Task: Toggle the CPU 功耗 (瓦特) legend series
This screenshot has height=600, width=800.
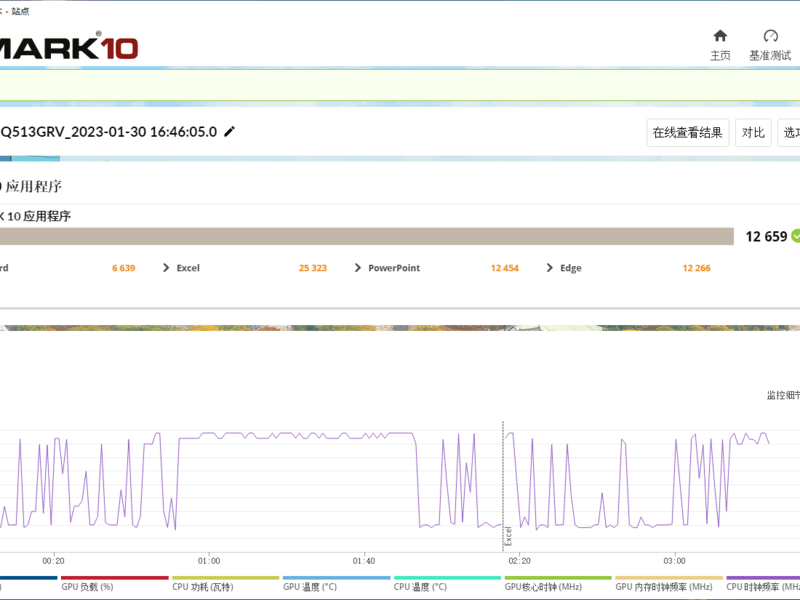Action: (x=203, y=587)
